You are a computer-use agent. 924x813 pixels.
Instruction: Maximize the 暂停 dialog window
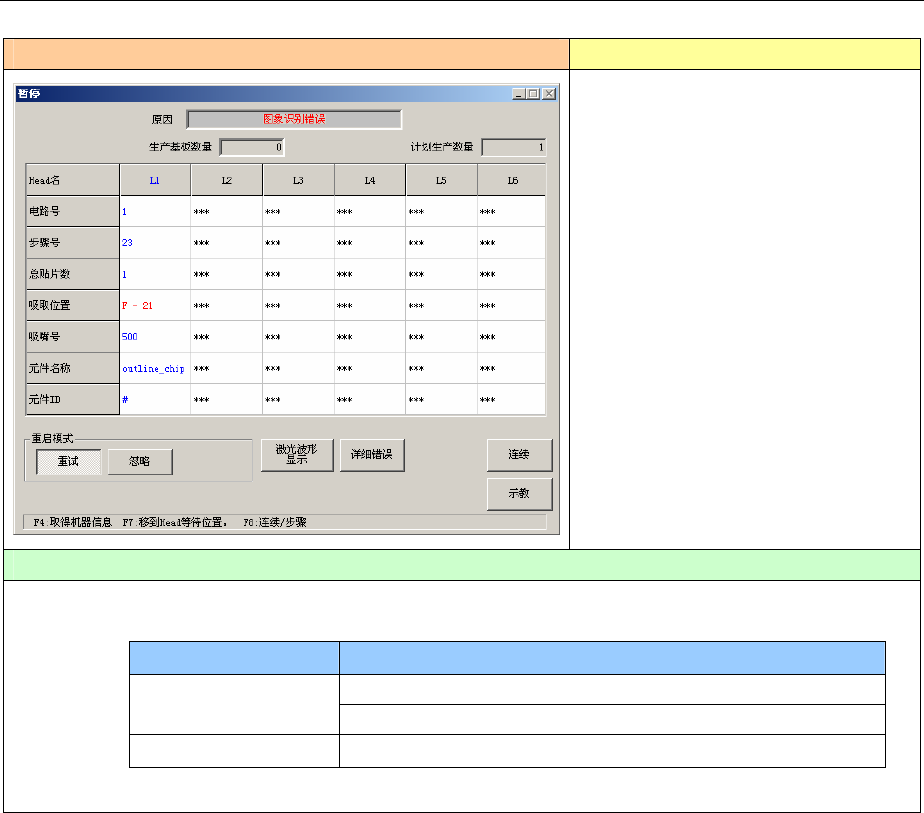pyautogui.click(x=533, y=94)
